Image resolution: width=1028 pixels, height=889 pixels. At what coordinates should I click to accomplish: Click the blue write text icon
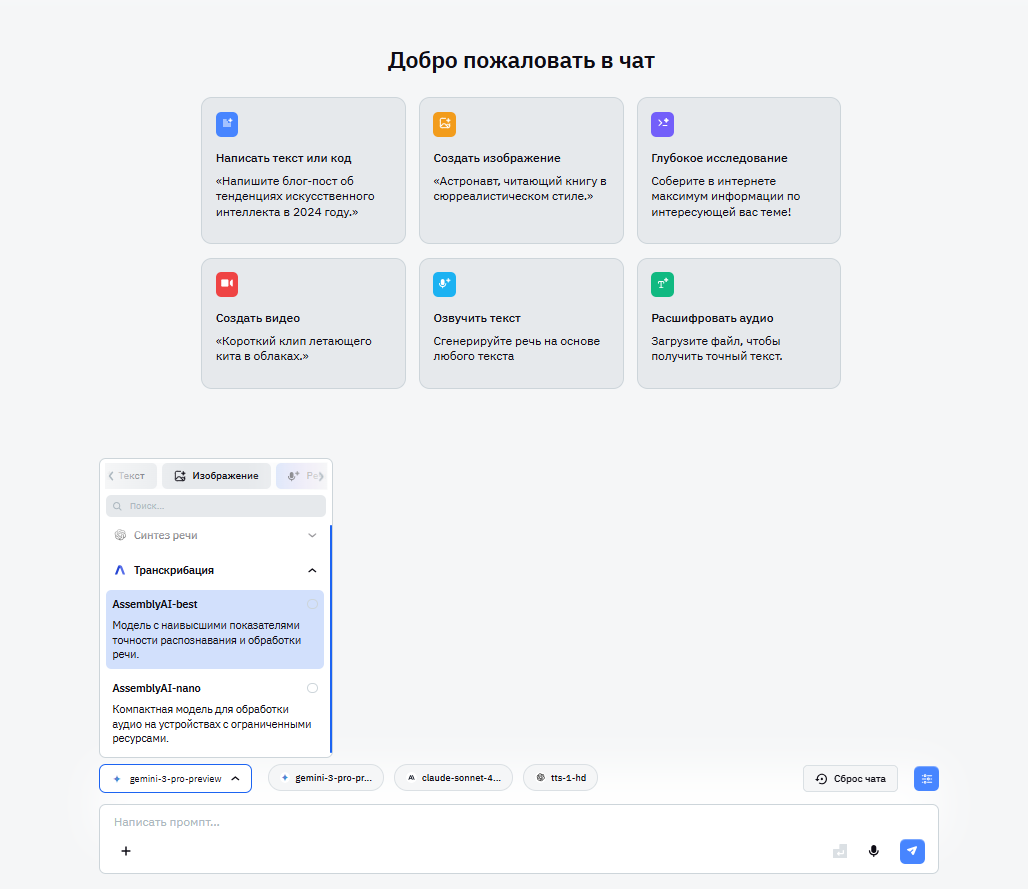(x=227, y=124)
